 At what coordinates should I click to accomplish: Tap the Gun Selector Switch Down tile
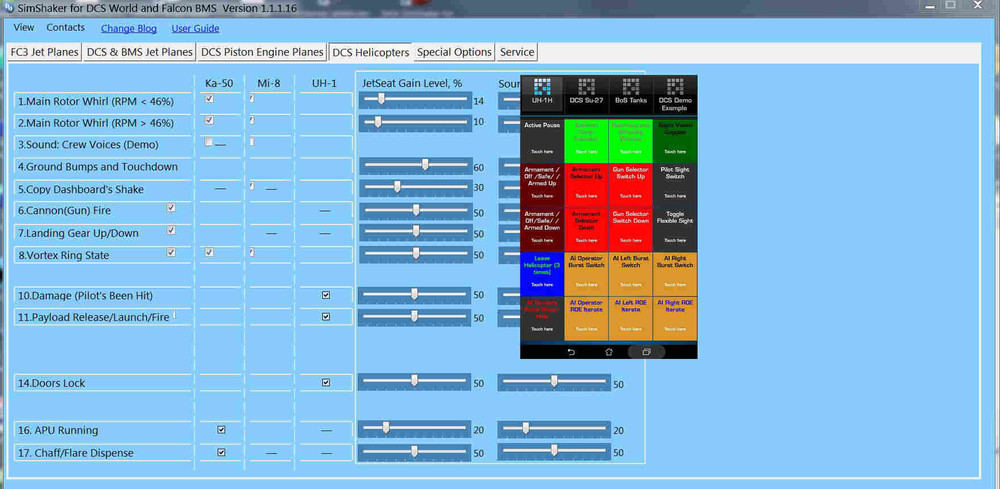click(x=630, y=229)
